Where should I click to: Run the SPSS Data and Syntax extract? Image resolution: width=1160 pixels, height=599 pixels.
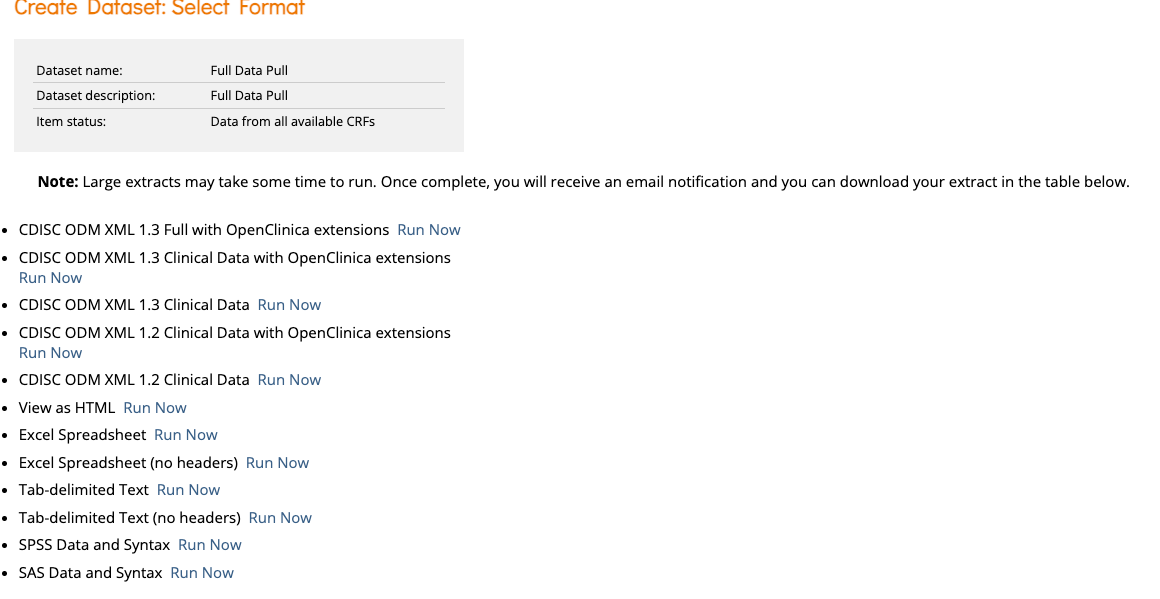pyautogui.click(x=209, y=545)
